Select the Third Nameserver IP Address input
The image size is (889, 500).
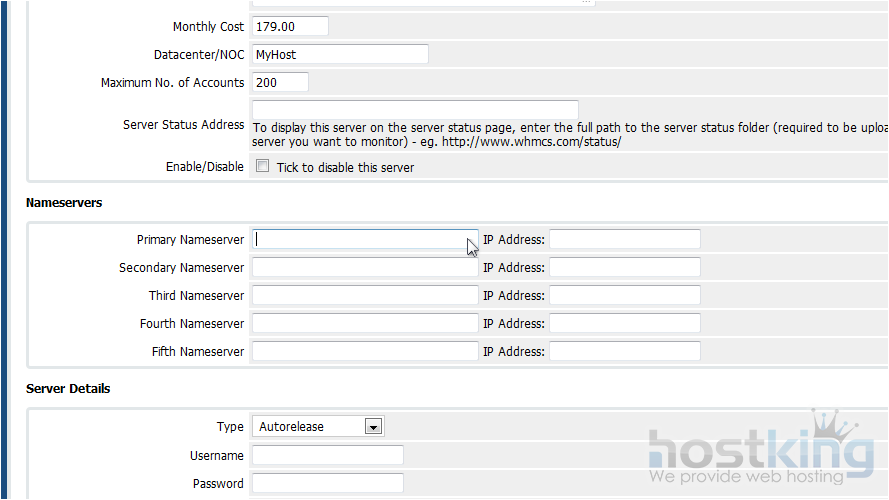click(x=624, y=296)
